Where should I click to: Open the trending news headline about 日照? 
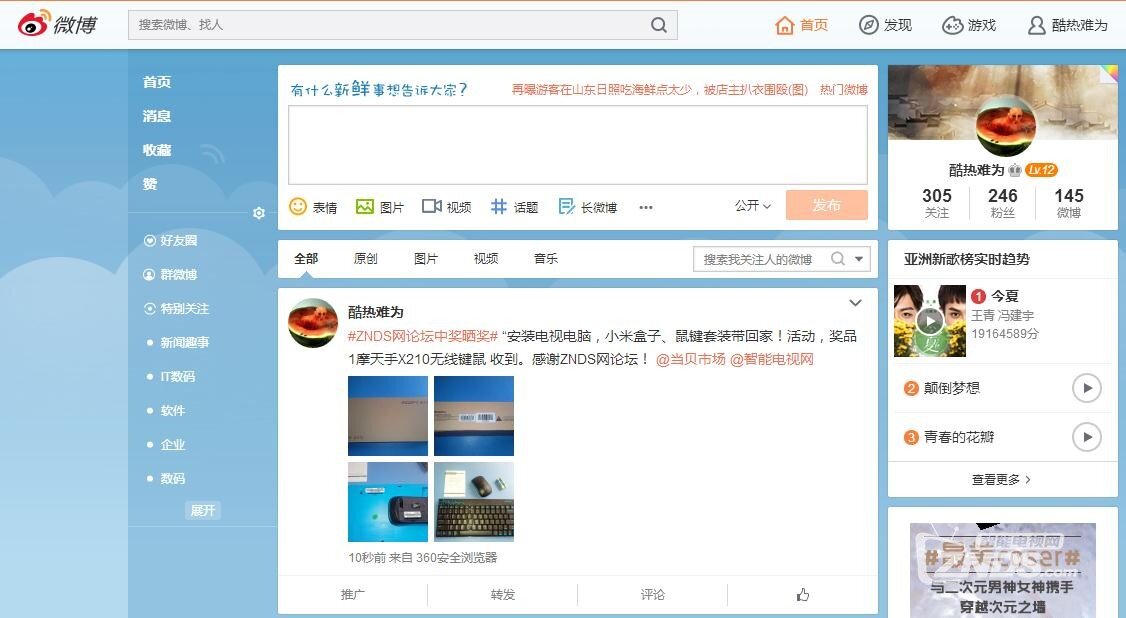(660, 89)
